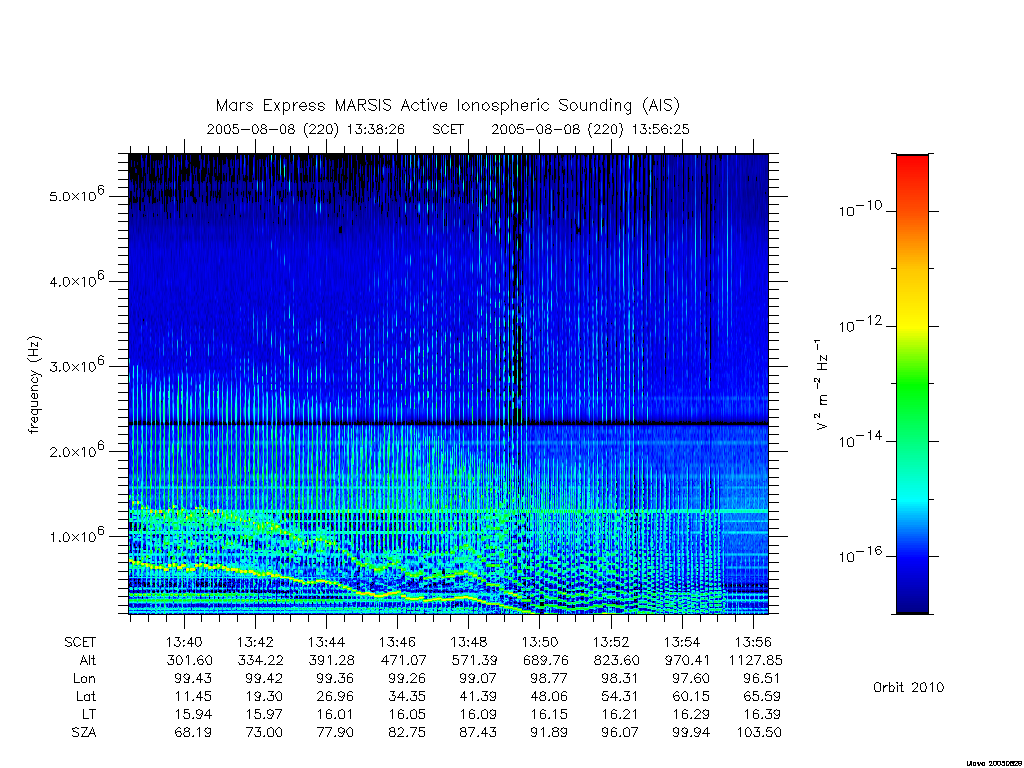Click the 10^-16 color bar label

[x=860, y=555]
